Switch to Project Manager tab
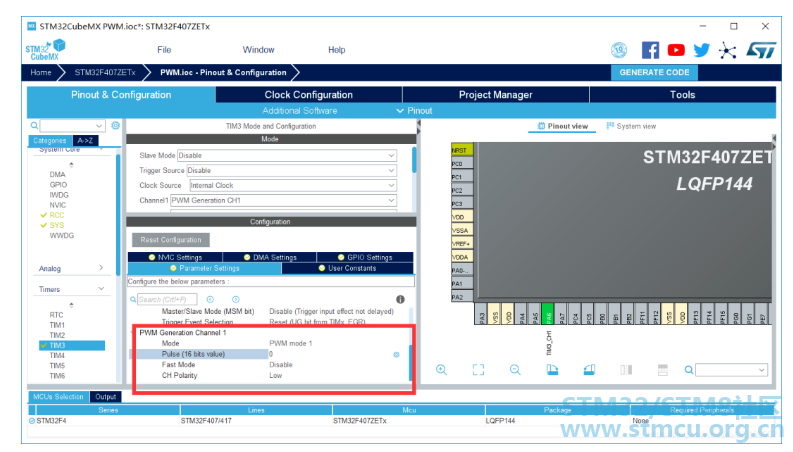Screen dimensions: 793x452 [x=496, y=95]
